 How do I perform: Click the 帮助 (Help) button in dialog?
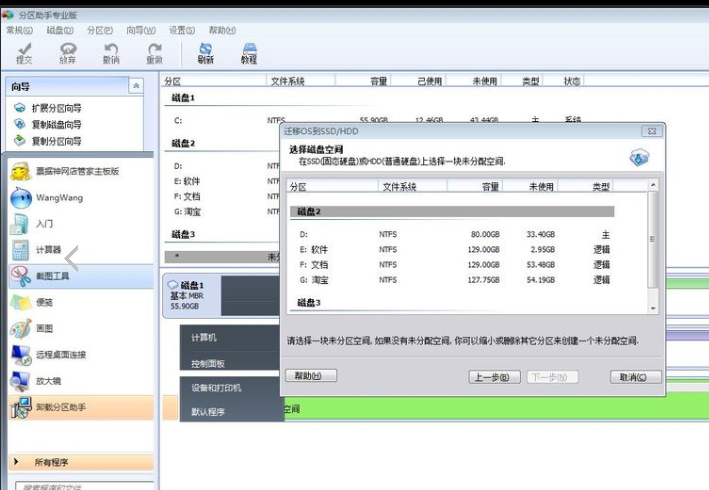[310, 376]
